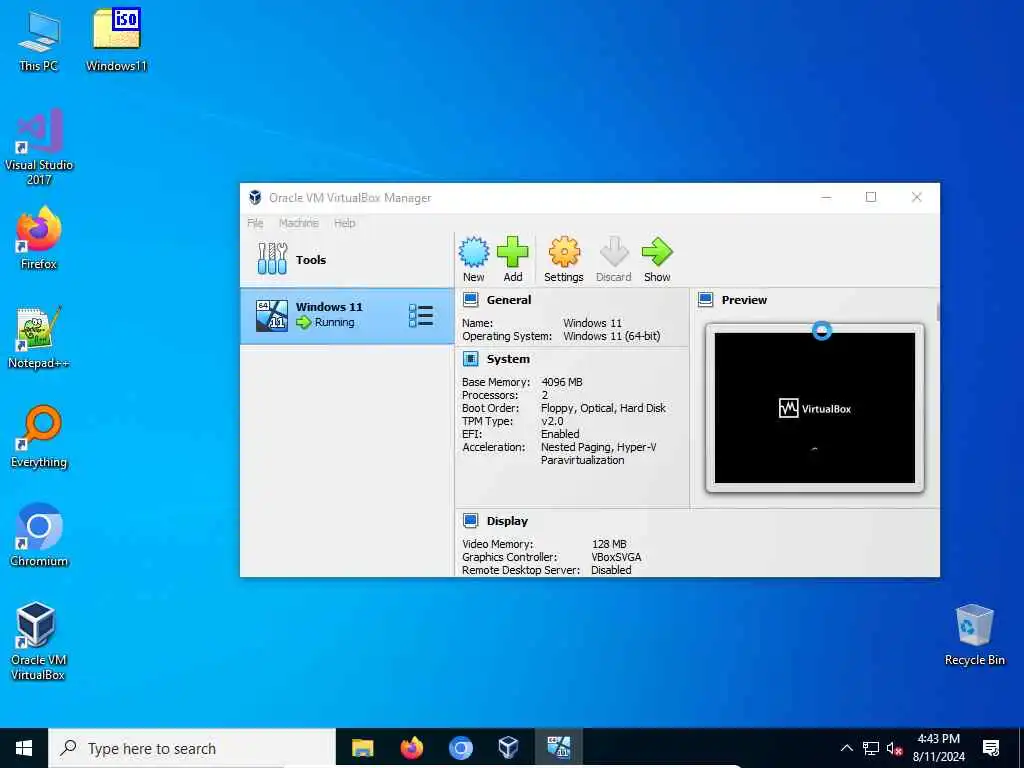Open Settings gear in VirtualBox toolbar

pyautogui.click(x=564, y=252)
